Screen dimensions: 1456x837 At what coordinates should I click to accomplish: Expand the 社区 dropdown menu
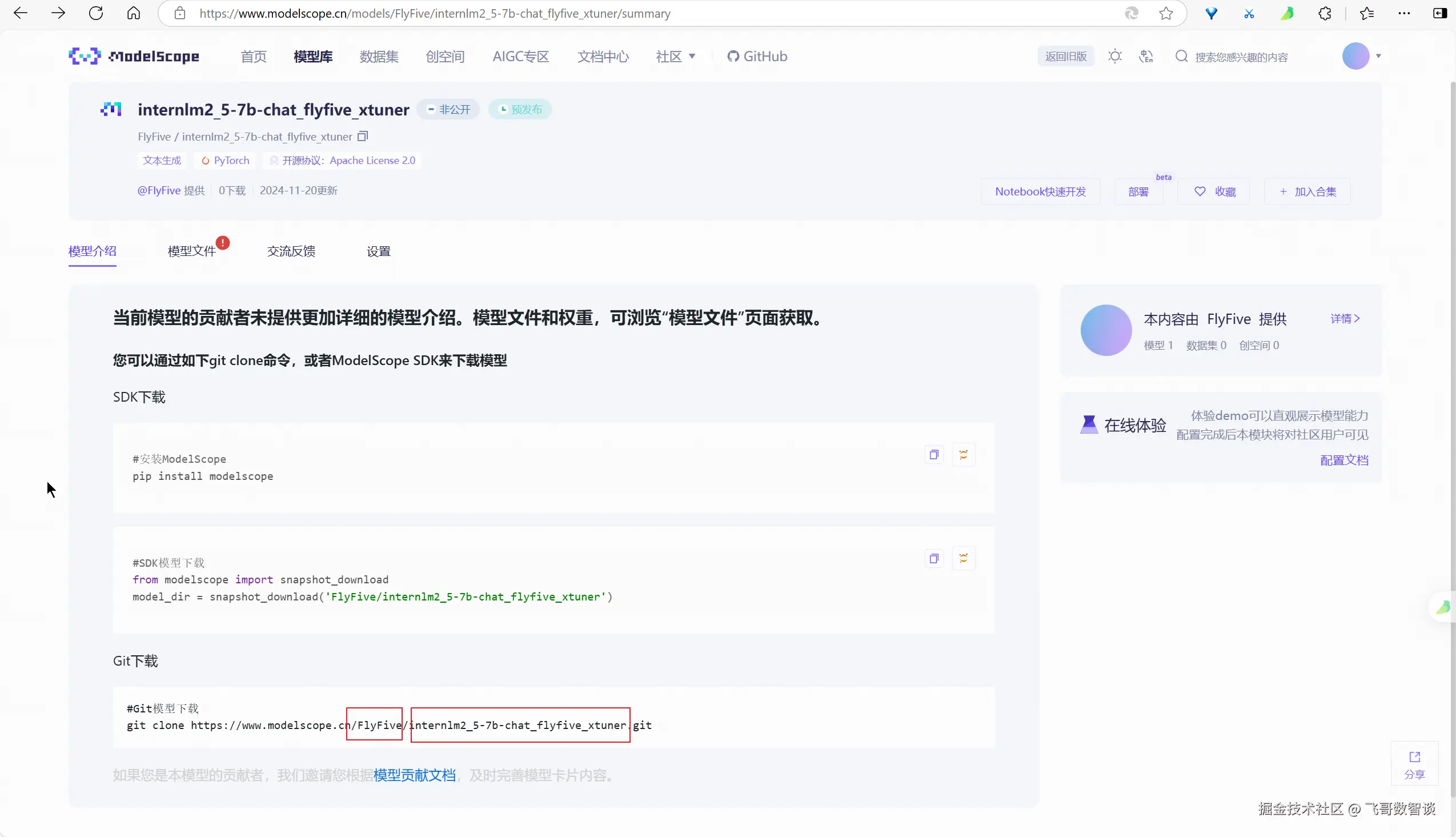click(676, 57)
